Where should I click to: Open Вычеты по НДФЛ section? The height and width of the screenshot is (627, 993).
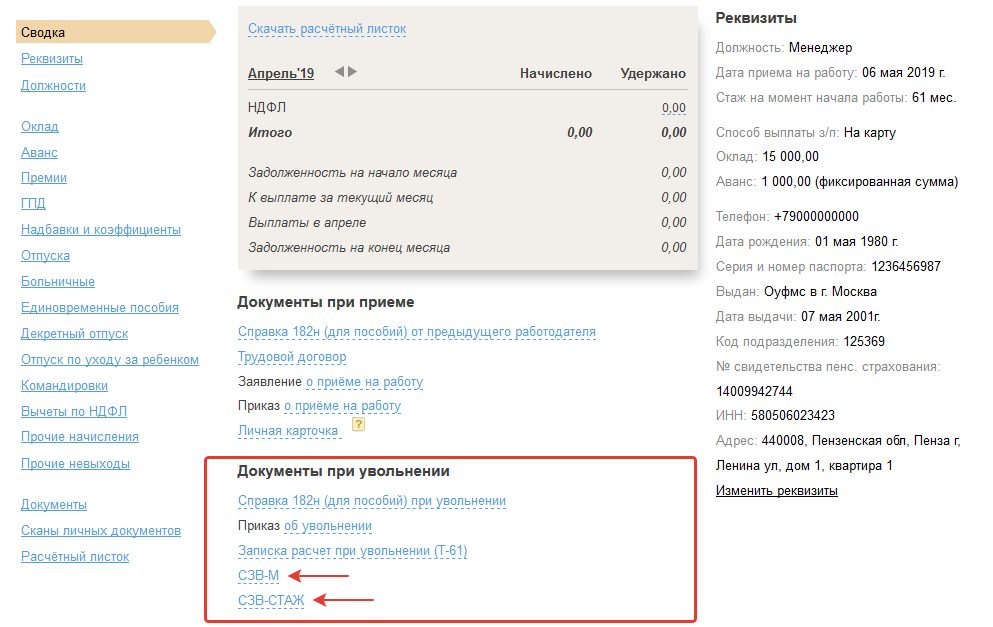click(x=74, y=411)
